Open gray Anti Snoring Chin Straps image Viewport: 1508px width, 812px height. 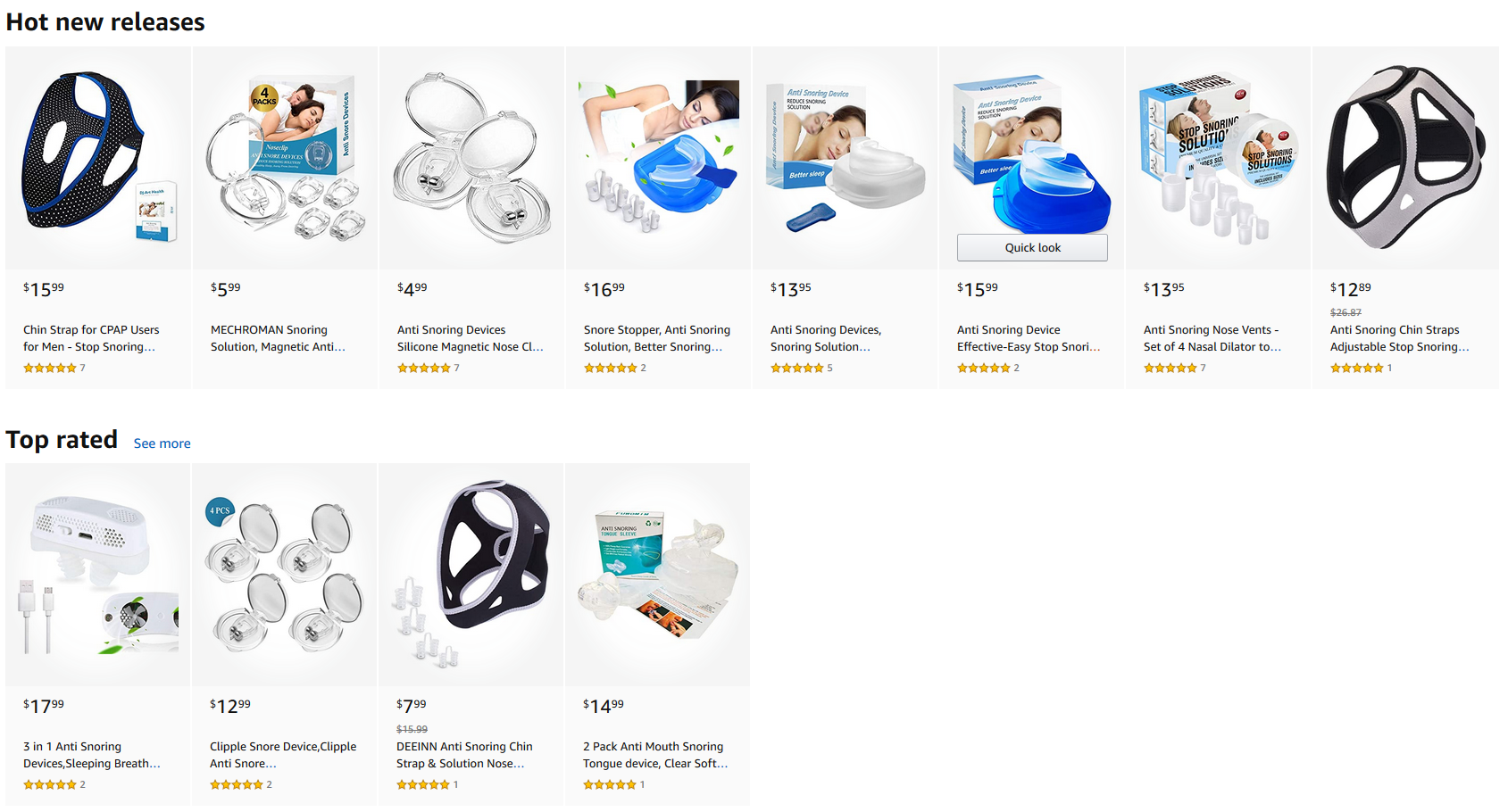[1405, 158]
